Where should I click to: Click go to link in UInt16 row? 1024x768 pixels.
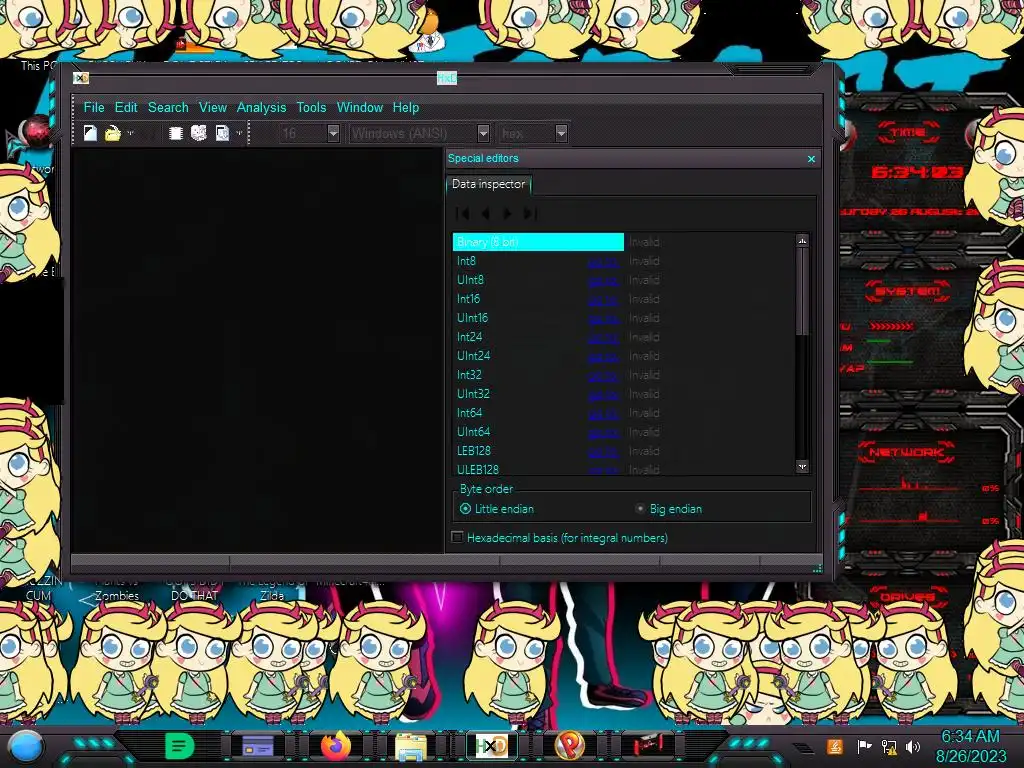(x=603, y=319)
